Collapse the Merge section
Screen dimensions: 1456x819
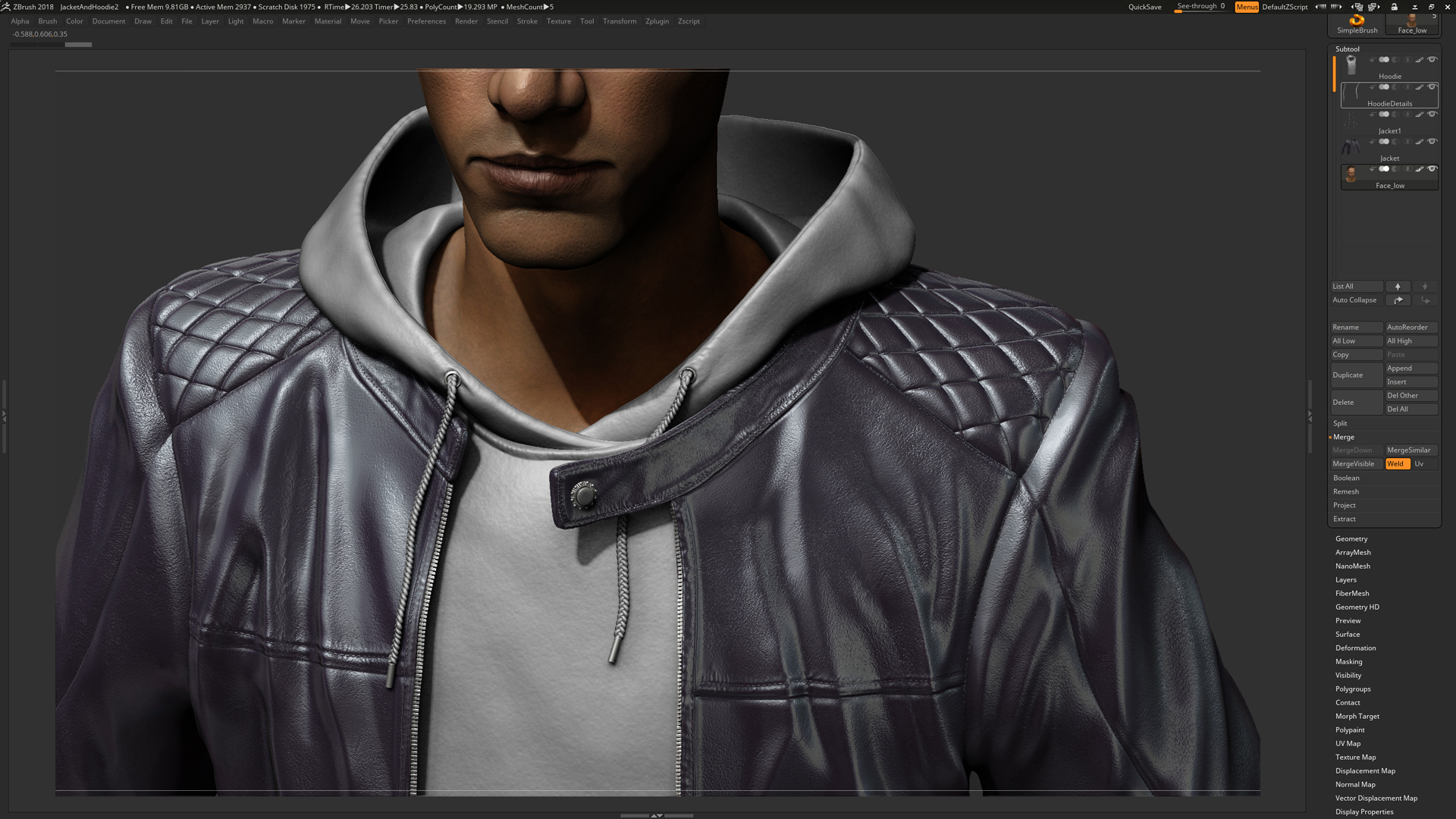coord(1344,437)
